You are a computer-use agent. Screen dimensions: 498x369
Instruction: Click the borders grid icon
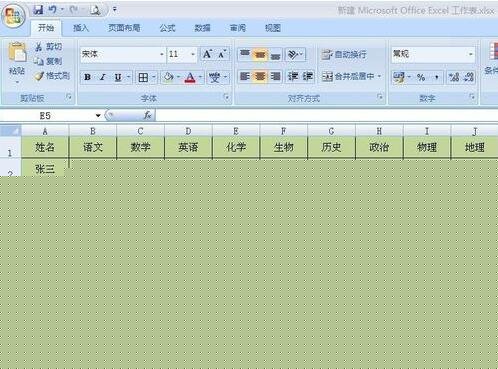point(143,78)
